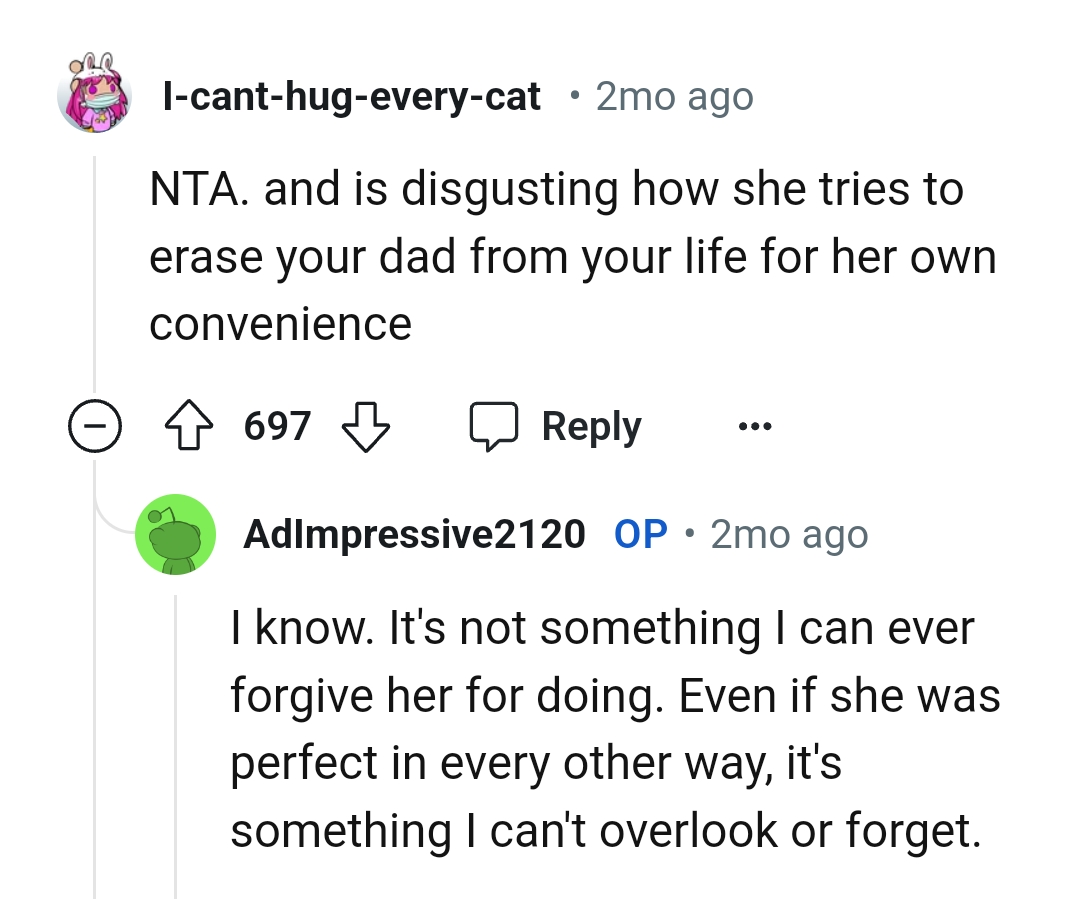Open I-cant-hug-every-cat's profile link
The width and height of the screenshot is (1080, 899).
(x=352, y=95)
